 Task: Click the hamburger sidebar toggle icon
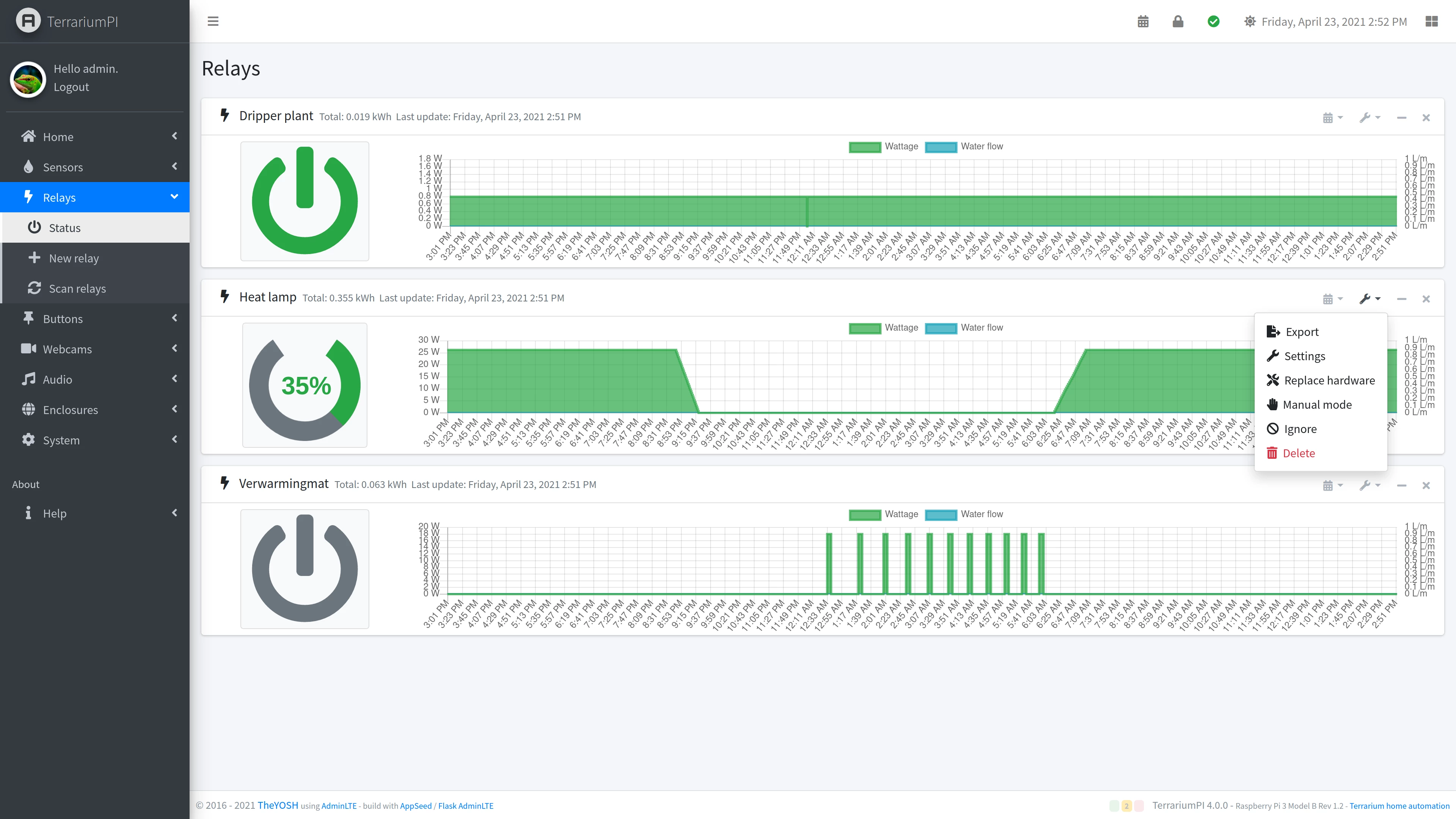coord(213,22)
